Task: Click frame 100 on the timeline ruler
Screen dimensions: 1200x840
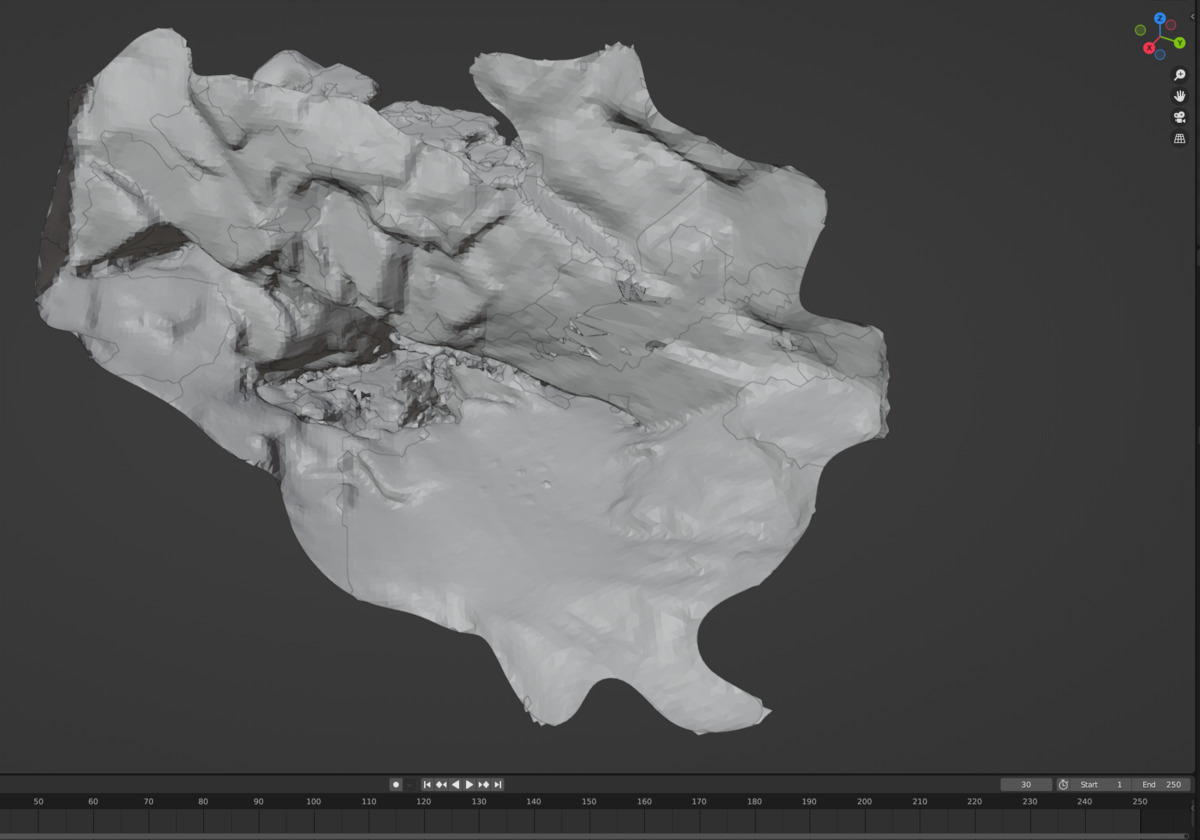Action: [313, 802]
